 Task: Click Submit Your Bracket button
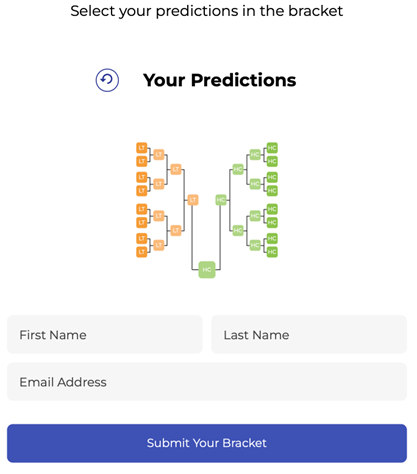pos(207,443)
